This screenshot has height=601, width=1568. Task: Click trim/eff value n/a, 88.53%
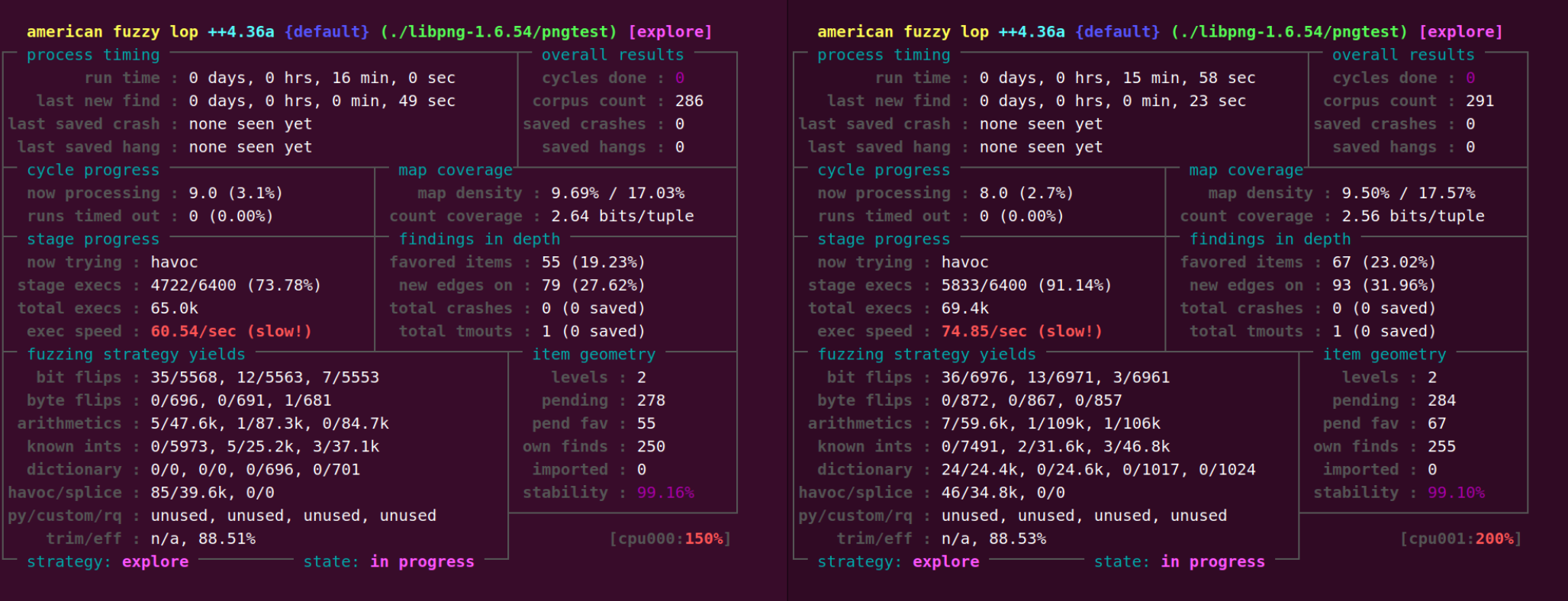pyautogui.click(x=993, y=538)
